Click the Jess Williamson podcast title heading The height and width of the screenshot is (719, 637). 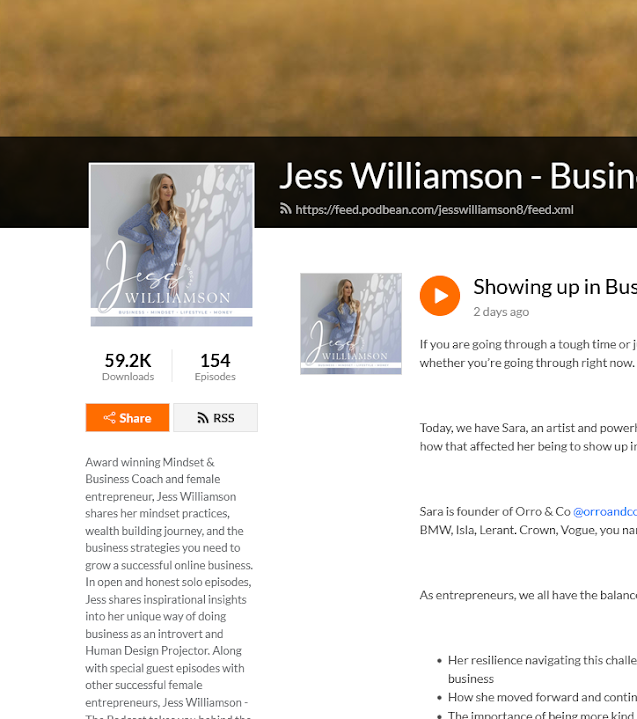[x=458, y=176]
